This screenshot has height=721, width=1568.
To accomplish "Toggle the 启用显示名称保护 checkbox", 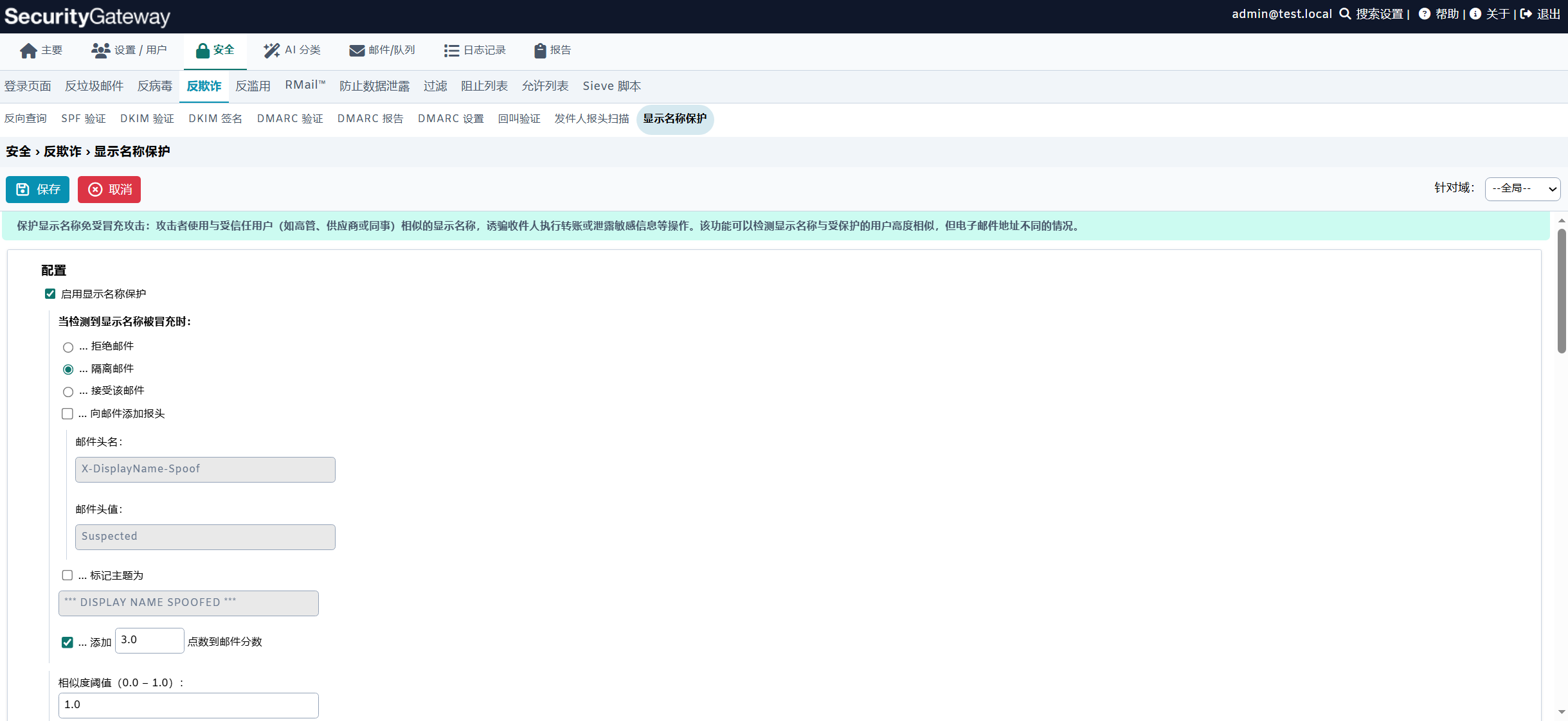I will click(x=50, y=294).
